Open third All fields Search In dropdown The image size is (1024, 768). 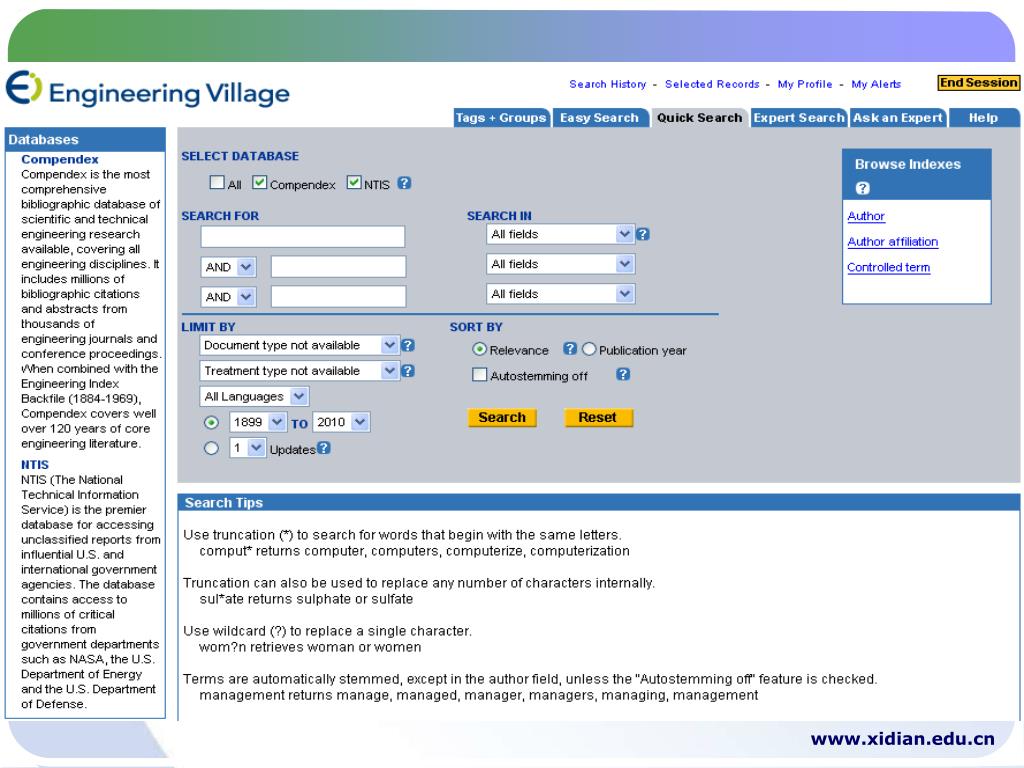(x=560, y=295)
